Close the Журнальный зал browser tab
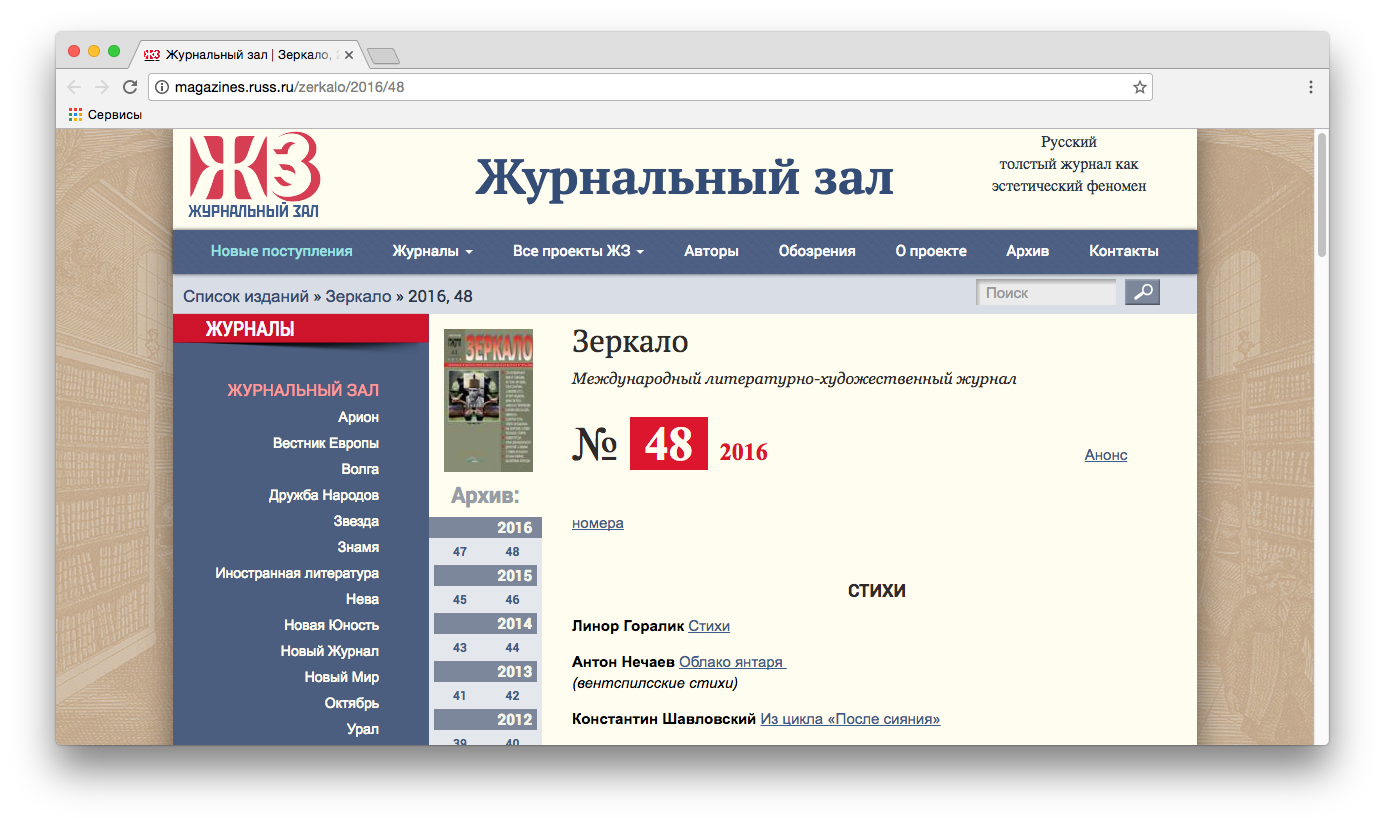1385x825 pixels. pos(349,54)
